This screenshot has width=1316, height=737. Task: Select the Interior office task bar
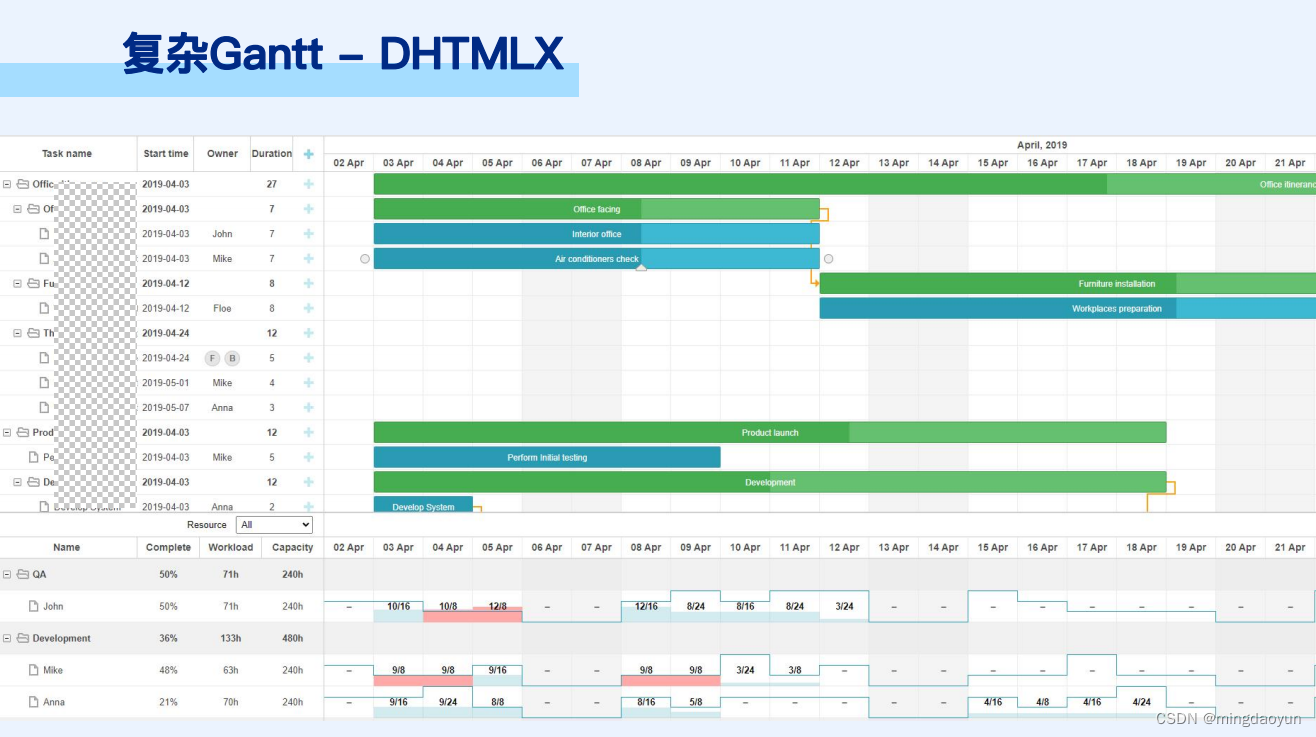(x=597, y=234)
